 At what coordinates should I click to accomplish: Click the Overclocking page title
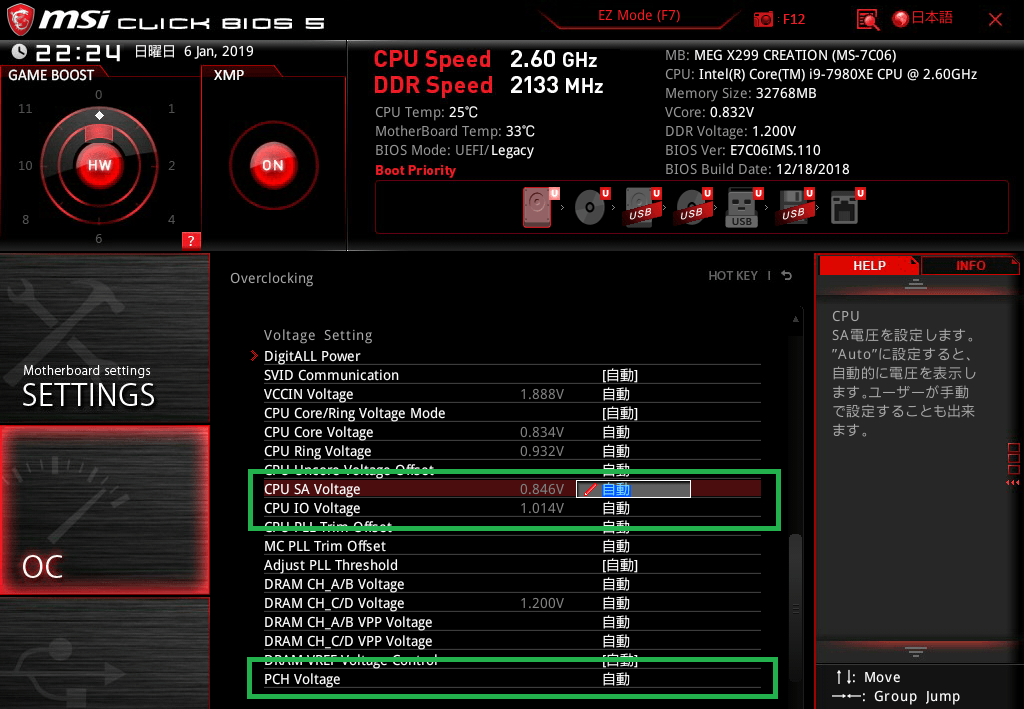click(272, 278)
